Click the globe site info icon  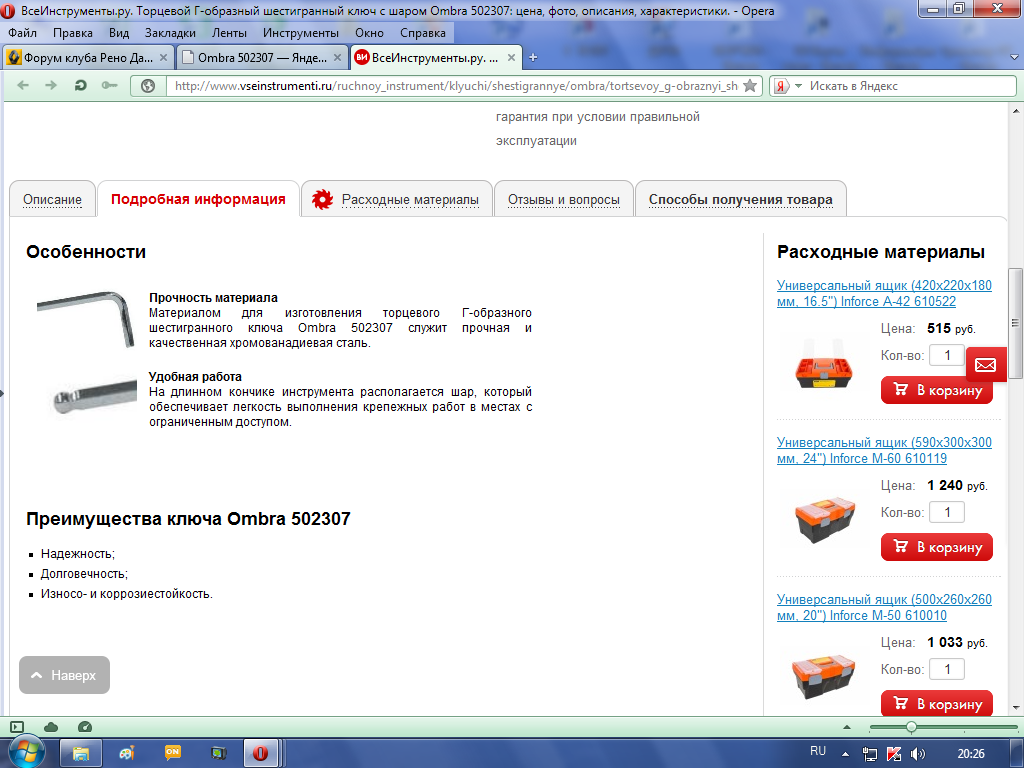tap(148, 86)
